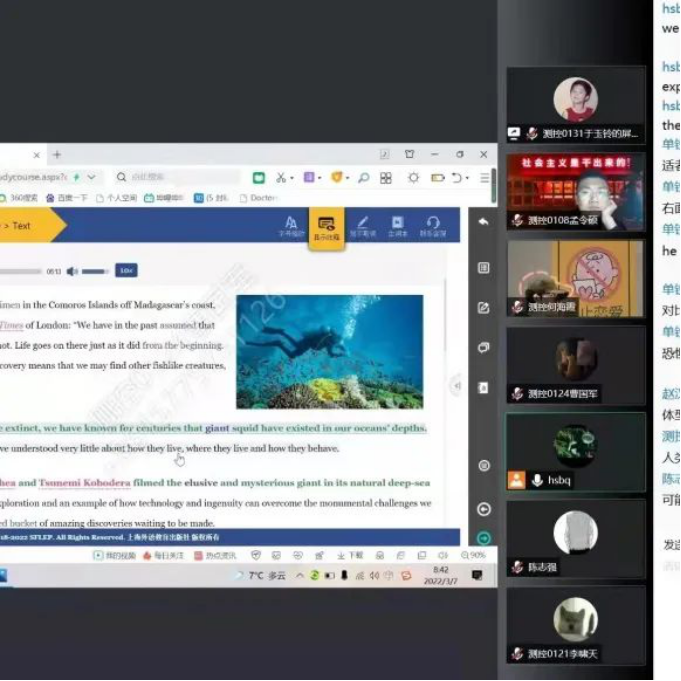Open the pencil note-writing tool
The width and height of the screenshot is (681, 681).
pyautogui.click(x=362, y=226)
